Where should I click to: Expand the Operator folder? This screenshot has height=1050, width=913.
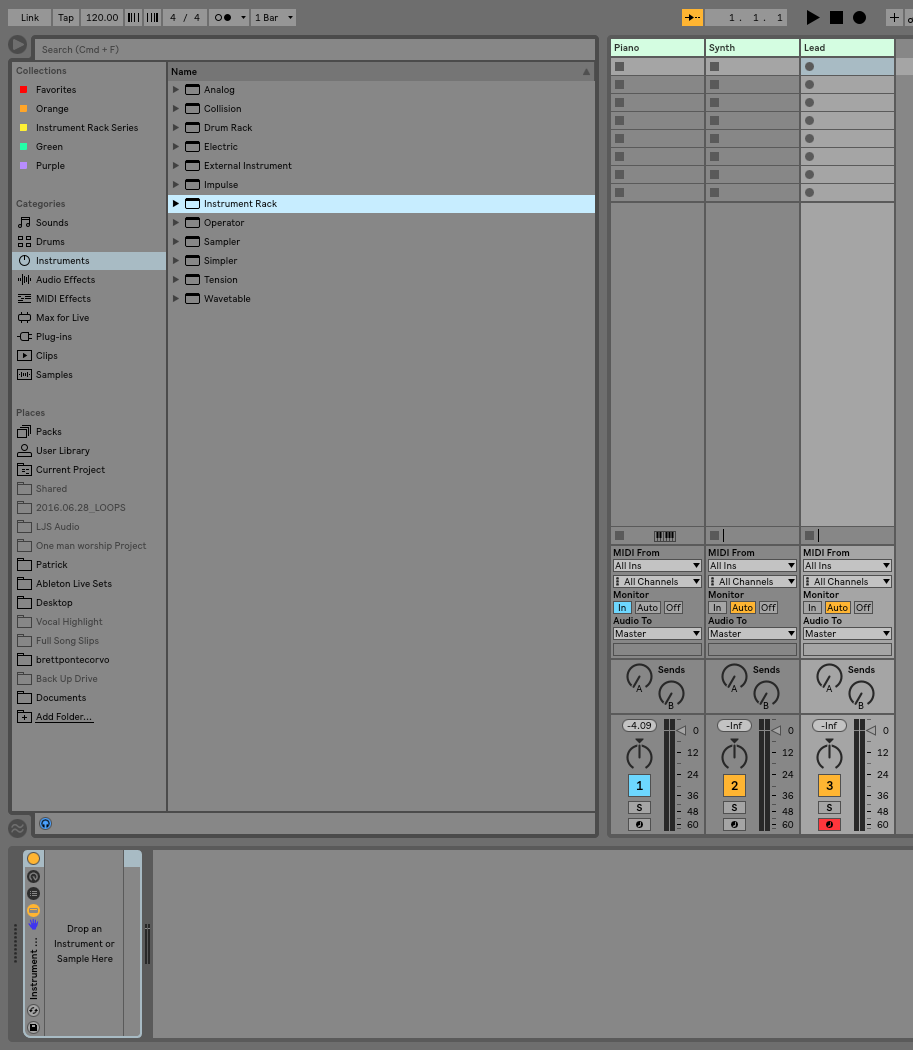click(175, 223)
